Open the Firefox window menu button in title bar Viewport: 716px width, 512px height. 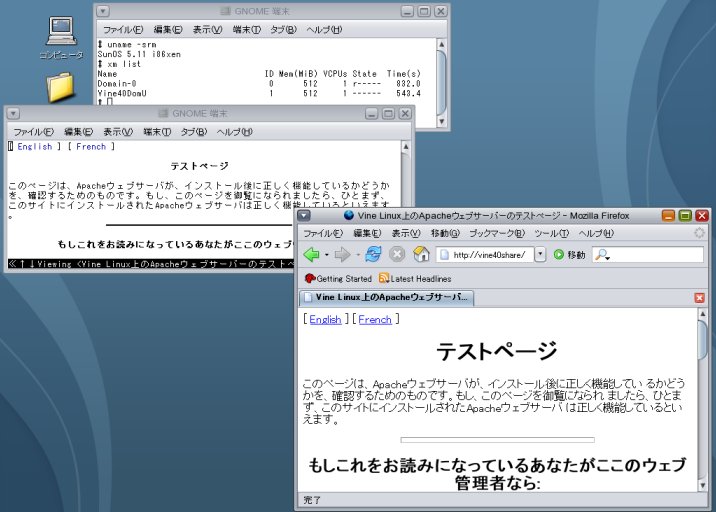pyautogui.click(x=304, y=216)
